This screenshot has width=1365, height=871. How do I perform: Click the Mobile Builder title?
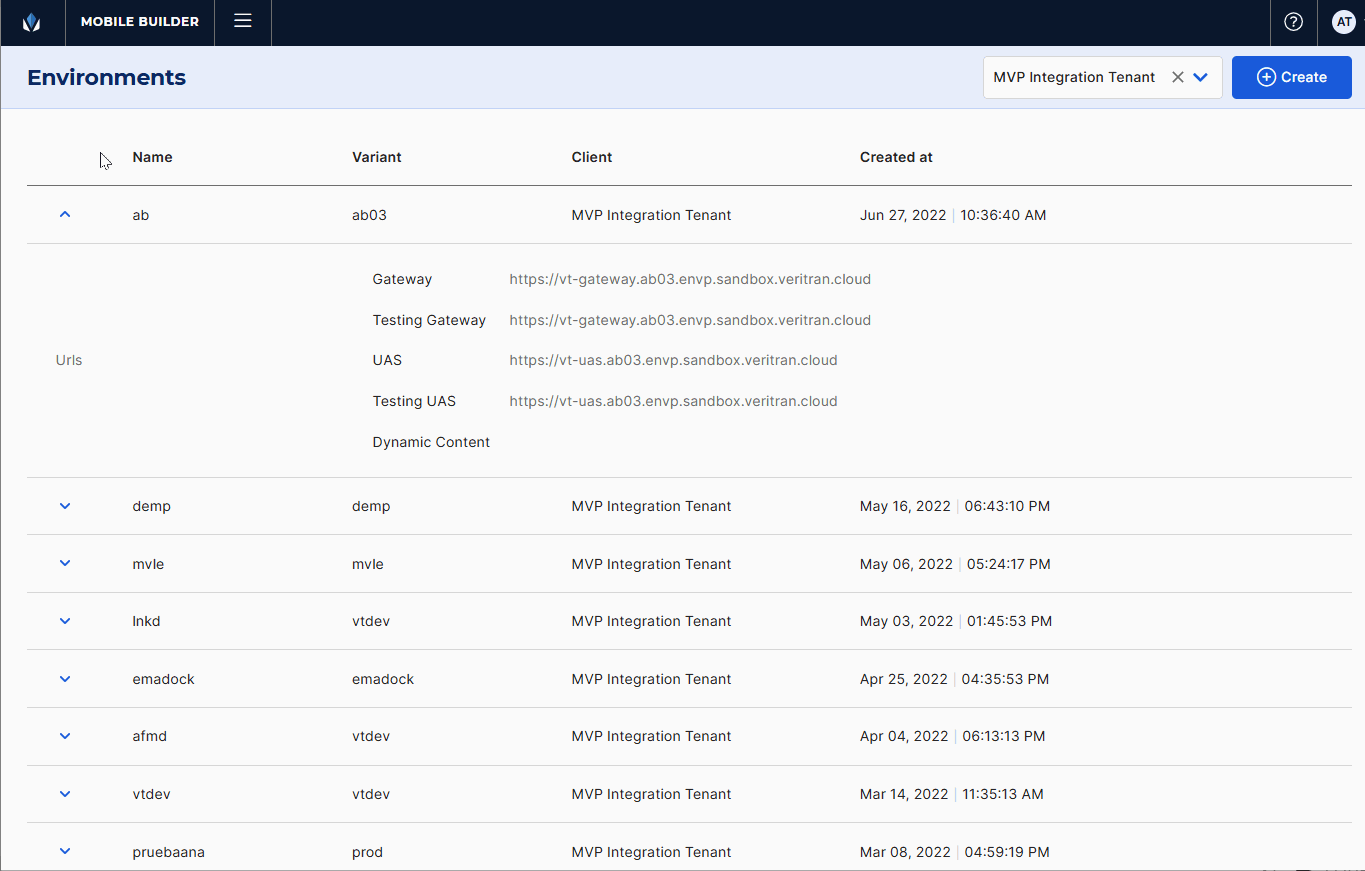click(x=139, y=22)
